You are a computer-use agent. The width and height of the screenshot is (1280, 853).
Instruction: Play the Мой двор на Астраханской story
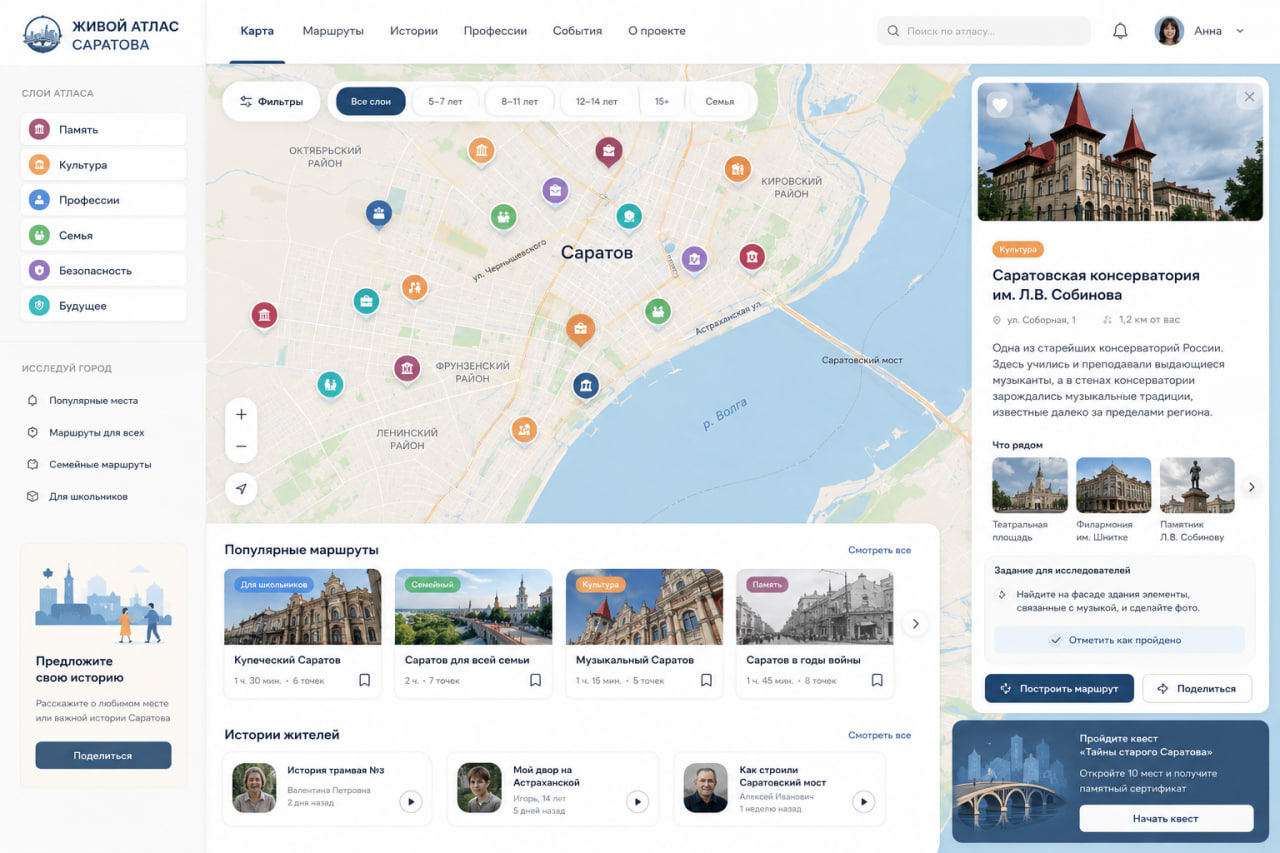(637, 801)
